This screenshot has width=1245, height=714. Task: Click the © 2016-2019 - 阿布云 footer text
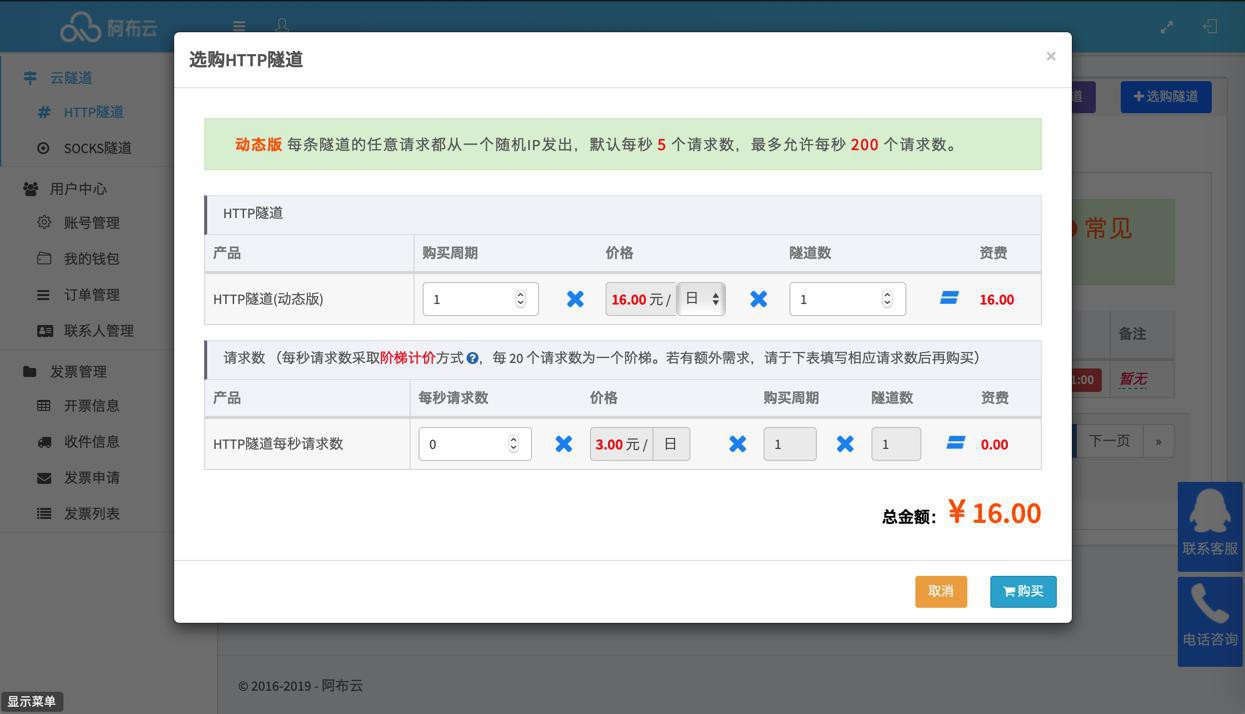pyautogui.click(x=301, y=686)
